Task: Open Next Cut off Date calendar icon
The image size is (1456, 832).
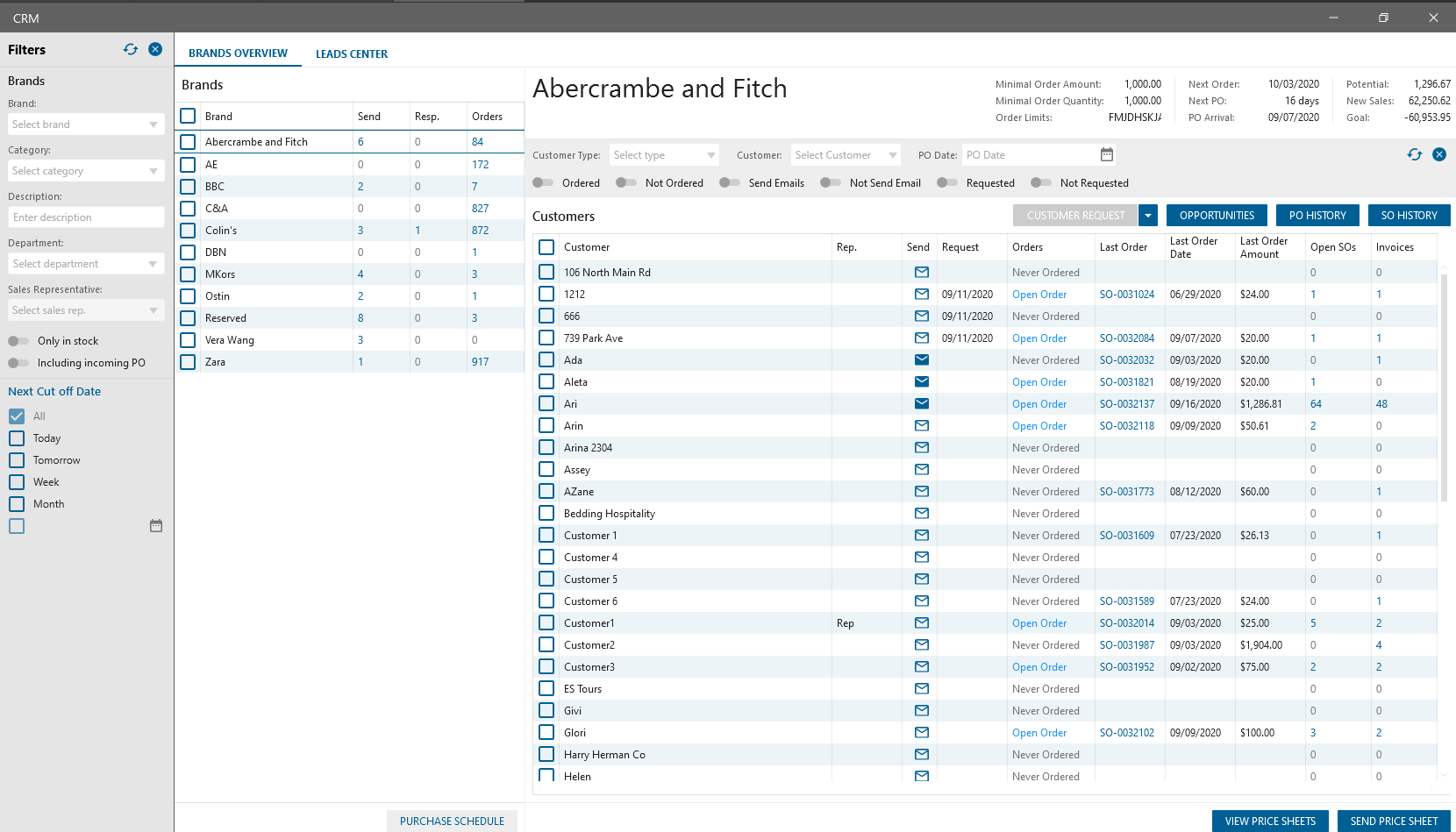Action: tap(156, 526)
